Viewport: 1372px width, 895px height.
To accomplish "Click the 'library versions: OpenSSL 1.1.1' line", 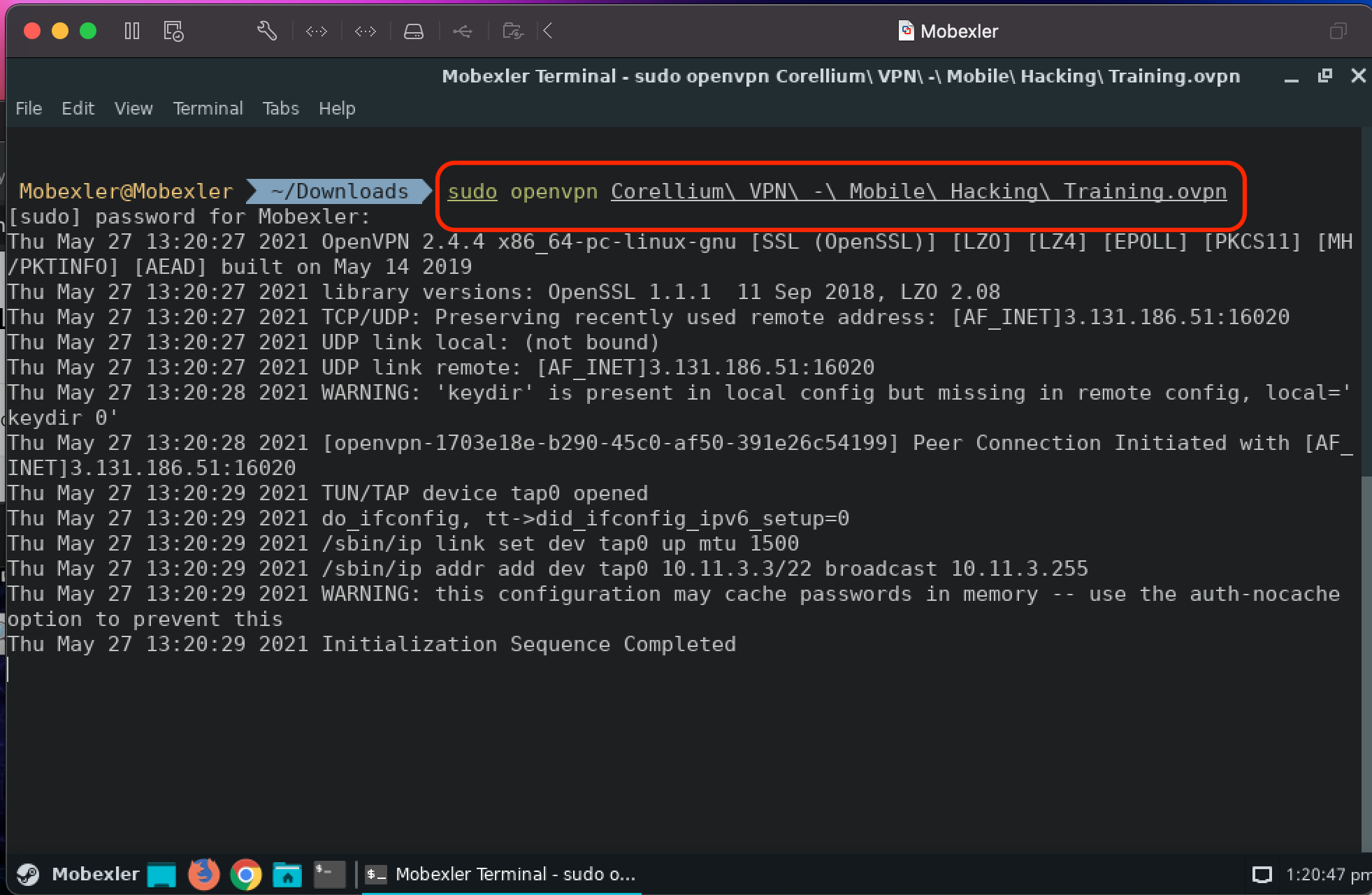I will tap(504, 292).
